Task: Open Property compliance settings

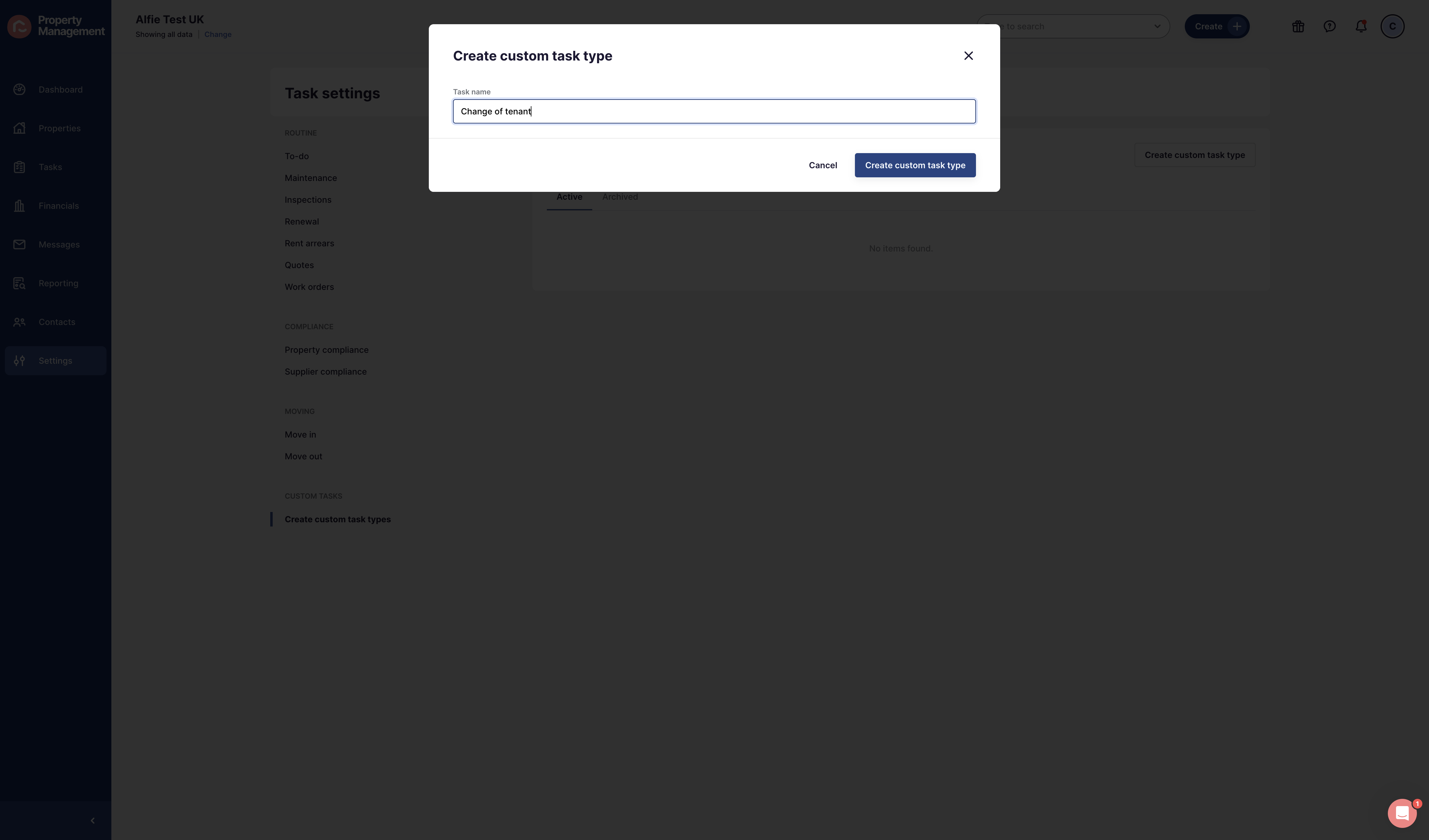Action: click(327, 350)
